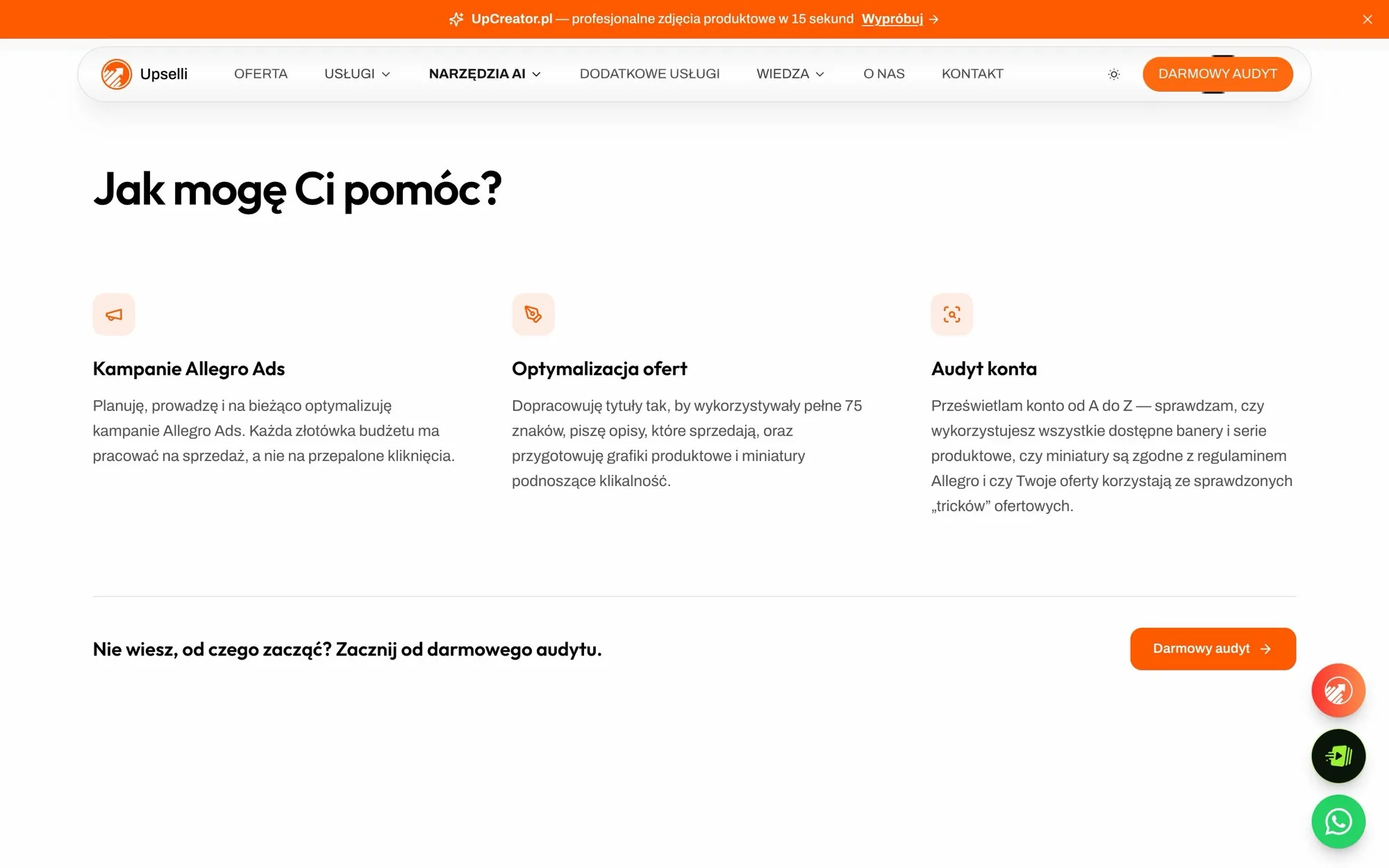
Task: Expand the WIEDZA dropdown menu
Action: coord(790,74)
